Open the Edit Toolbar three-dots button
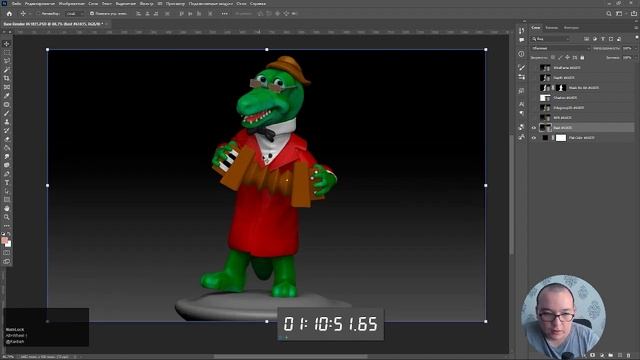This screenshot has height=360, width=640. click(7, 226)
